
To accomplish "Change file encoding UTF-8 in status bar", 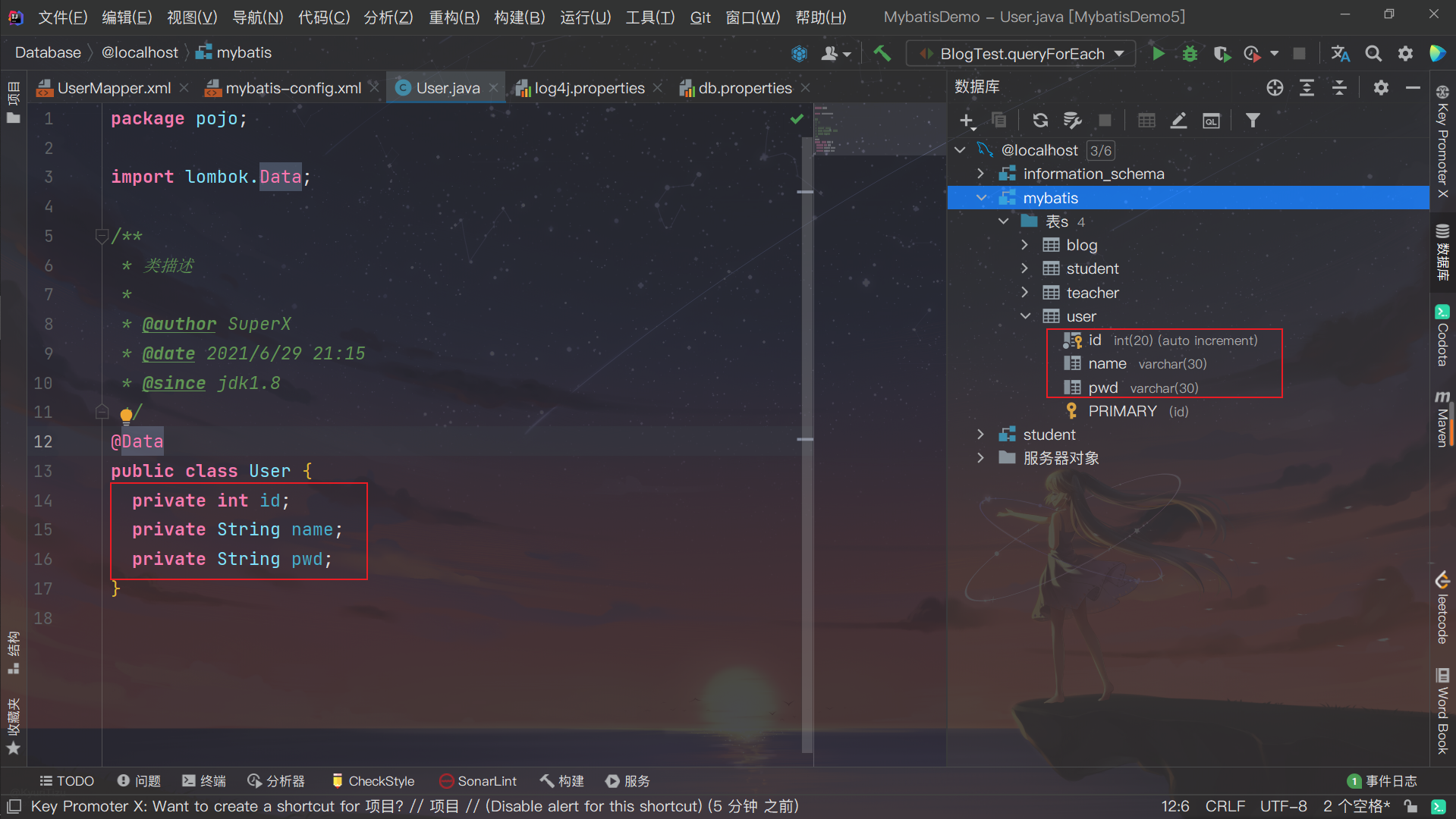I will coord(1283,806).
